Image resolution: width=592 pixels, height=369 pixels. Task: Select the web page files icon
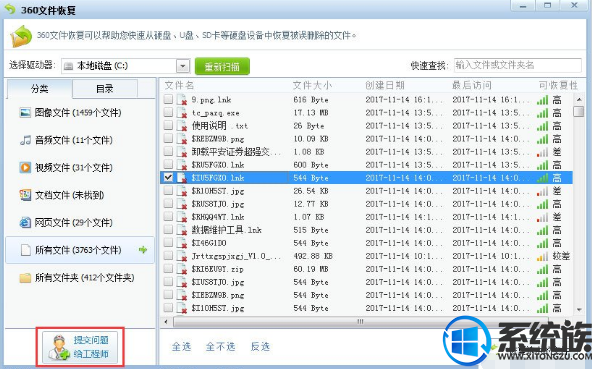pyautogui.click(x=25, y=222)
